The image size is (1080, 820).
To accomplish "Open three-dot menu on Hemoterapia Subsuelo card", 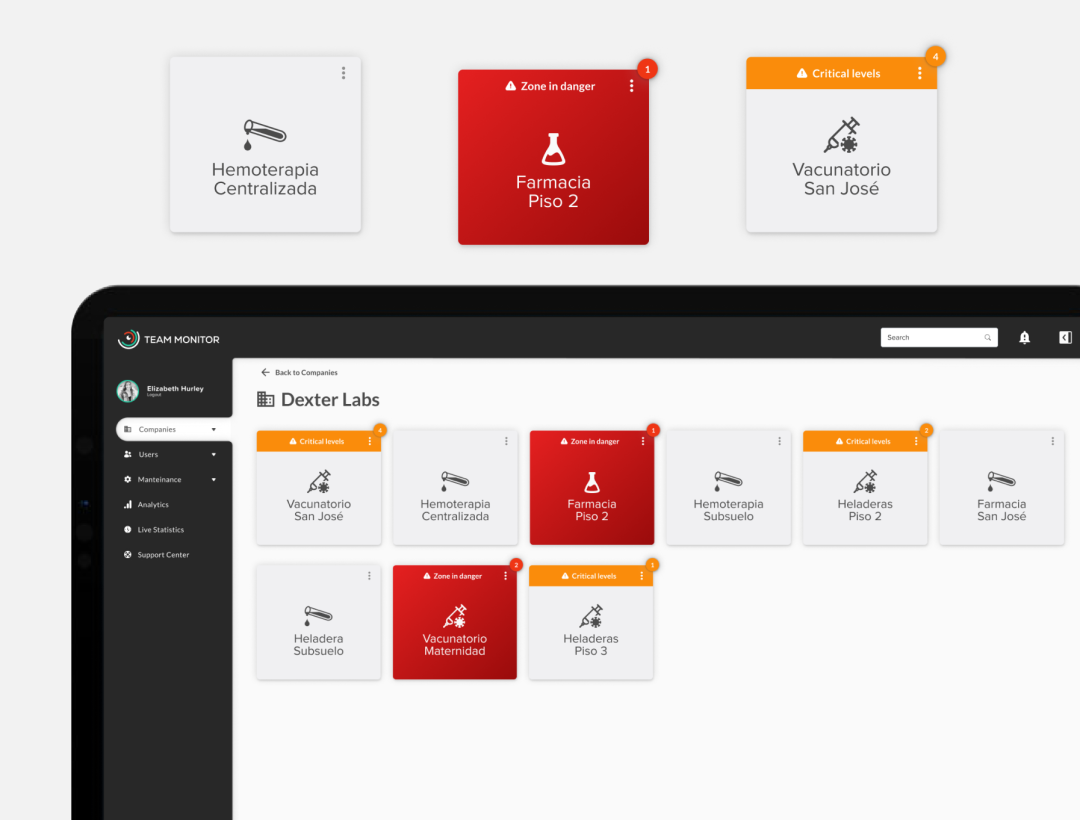I will pyautogui.click(x=779, y=441).
